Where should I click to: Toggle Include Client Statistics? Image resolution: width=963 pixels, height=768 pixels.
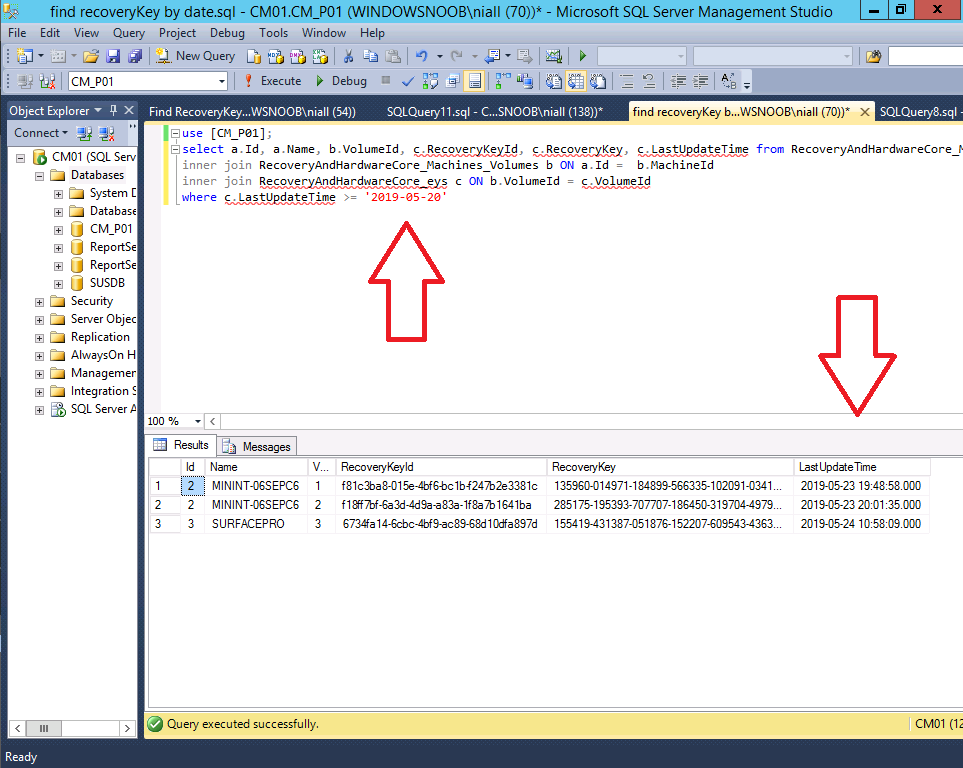[525, 81]
